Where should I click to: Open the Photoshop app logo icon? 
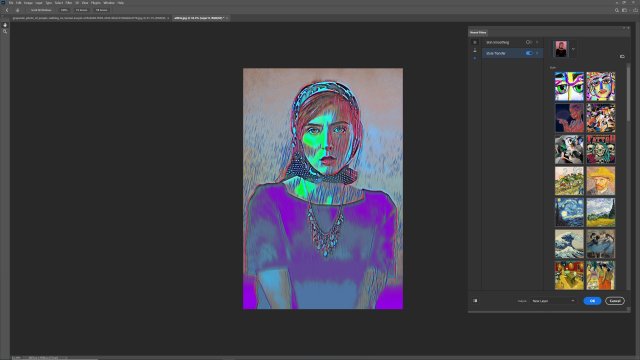tap(3, 3)
